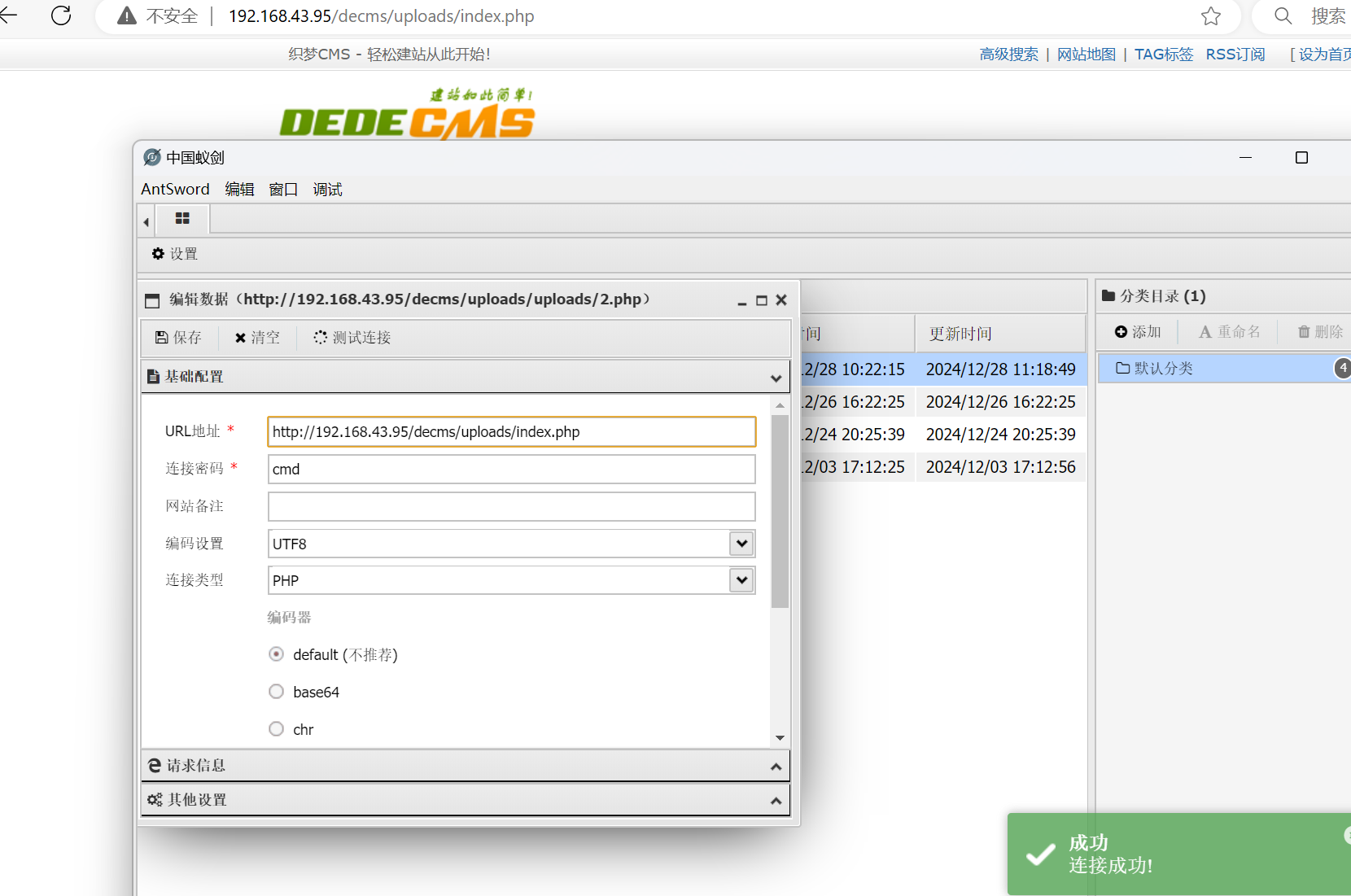Open the site map link
The width and height of the screenshot is (1351, 896).
coord(1086,54)
